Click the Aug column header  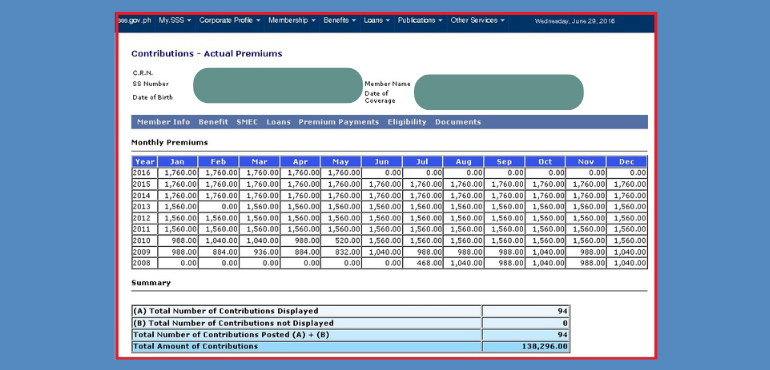click(463, 162)
